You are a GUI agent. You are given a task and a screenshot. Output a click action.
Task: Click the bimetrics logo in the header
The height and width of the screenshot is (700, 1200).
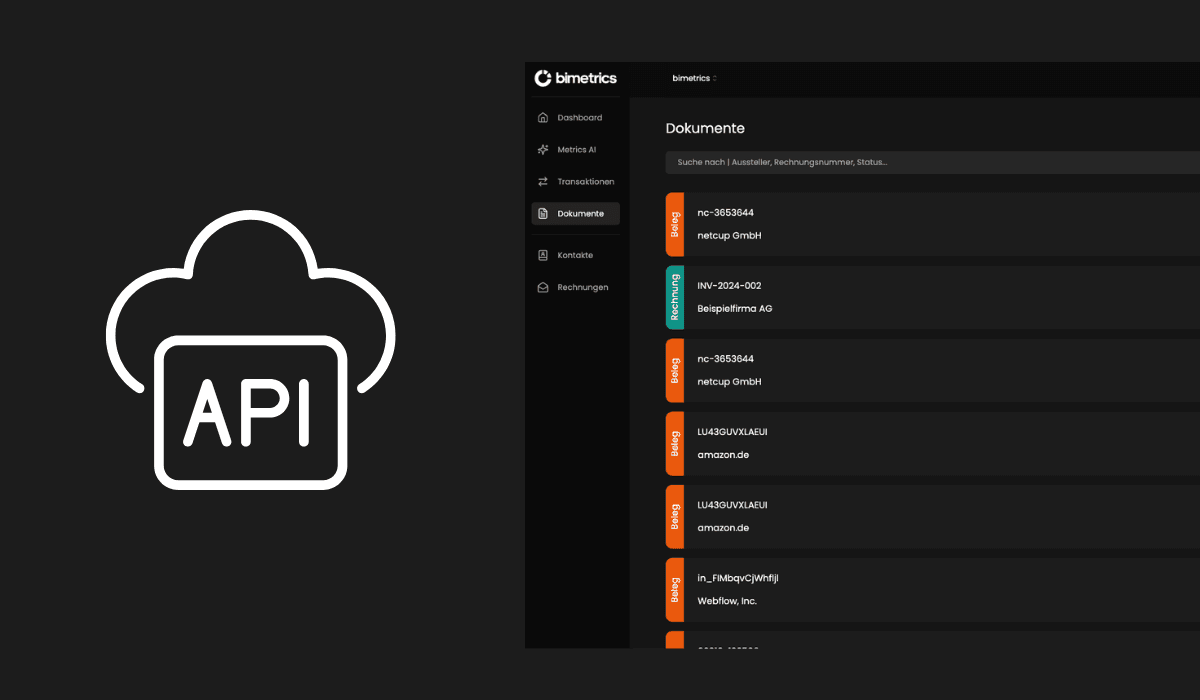576,78
